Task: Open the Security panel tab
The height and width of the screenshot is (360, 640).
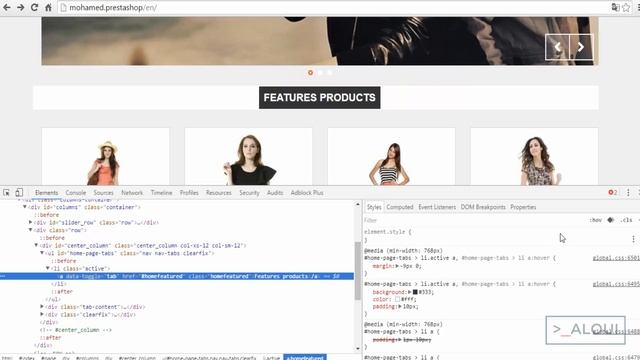Action: click(x=249, y=193)
